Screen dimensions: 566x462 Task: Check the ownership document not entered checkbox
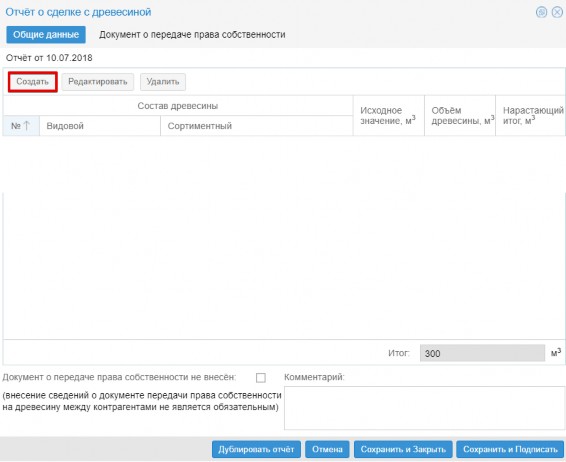pyautogui.click(x=261, y=378)
